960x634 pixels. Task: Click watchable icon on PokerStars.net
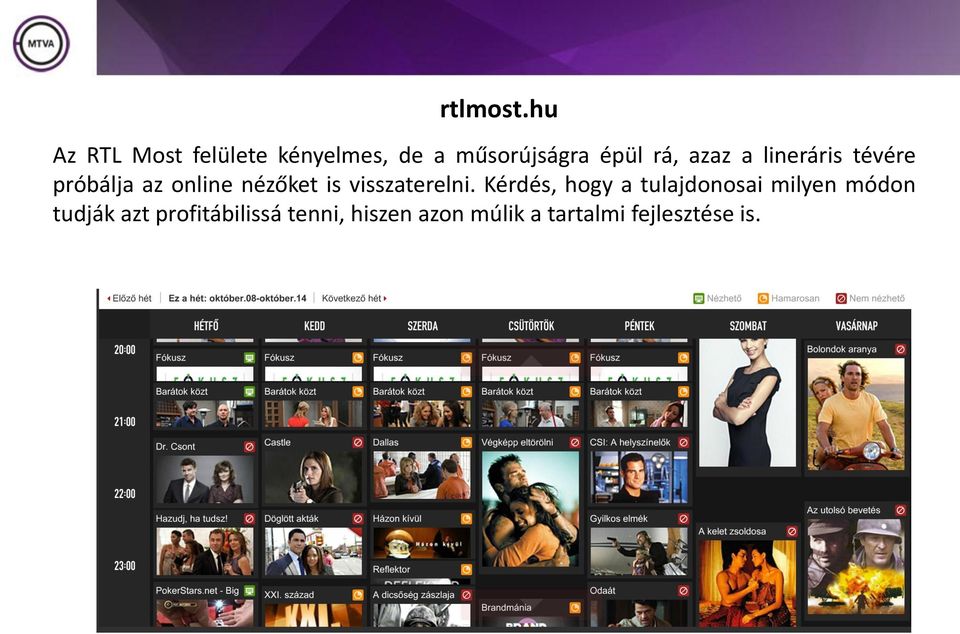(x=249, y=591)
